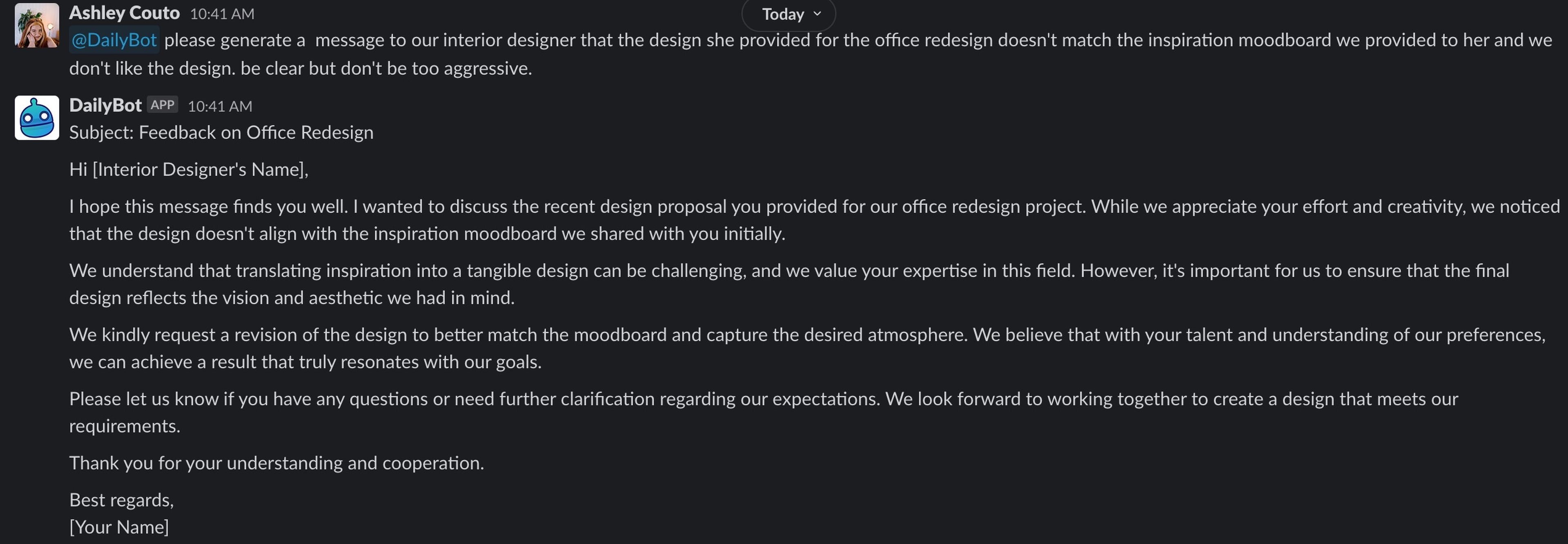The height and width of the screenshot is (544, 1568).
Task: Click the chevron beside Today
Action: 817,14
